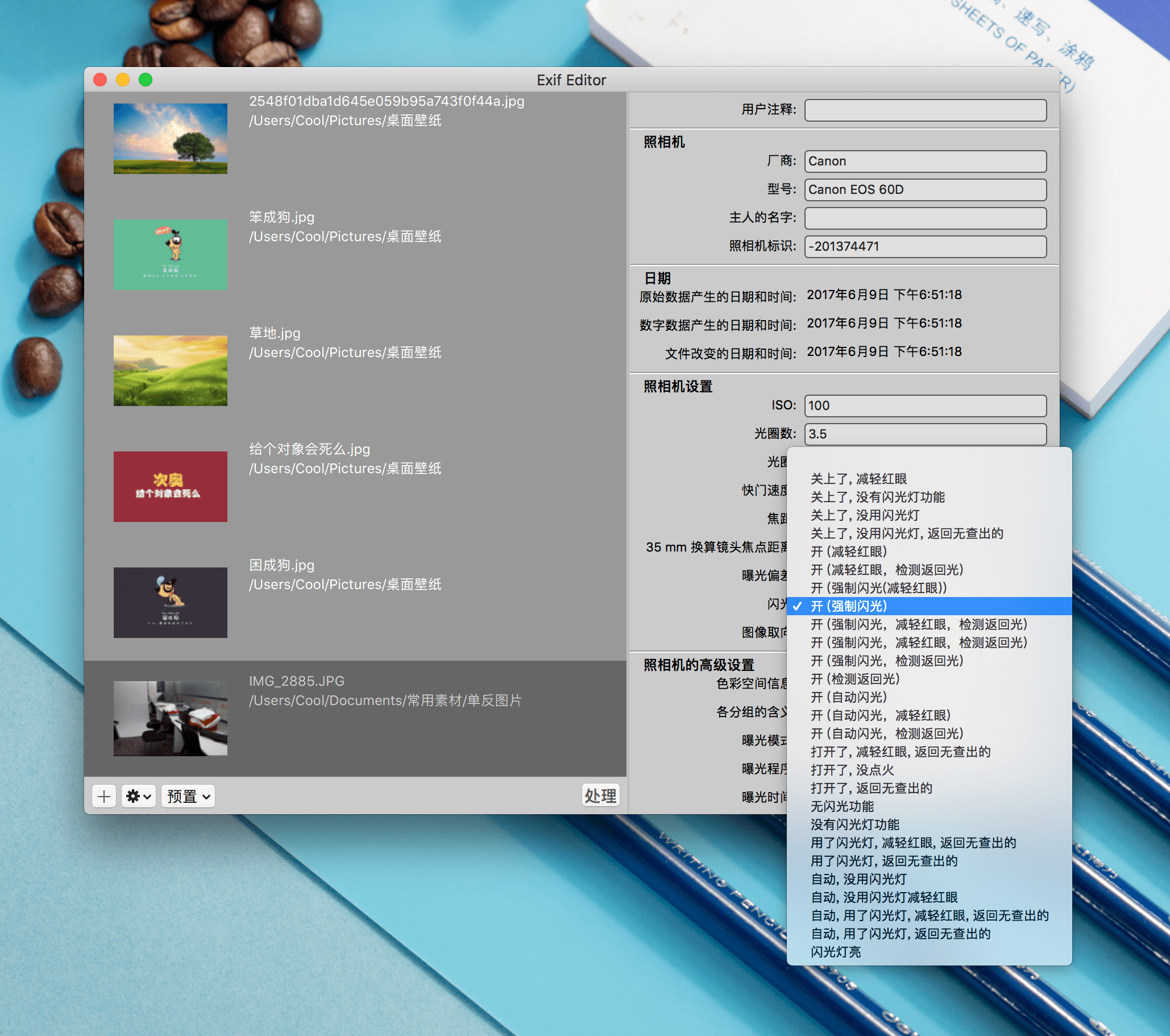Choose 关上了, 没用闪光灯, 返回无查出的
Screen dimensions: 1170x1036
coord(929,534)
